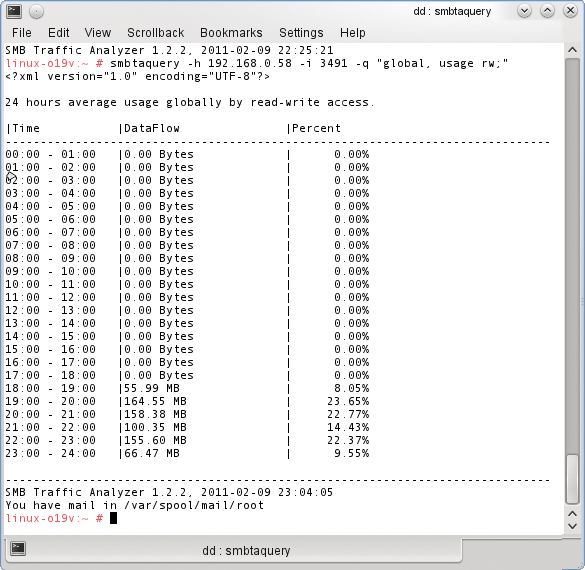Open the Settings menu
This screenshot has height=570, width=585.
(x=301, y=33)
